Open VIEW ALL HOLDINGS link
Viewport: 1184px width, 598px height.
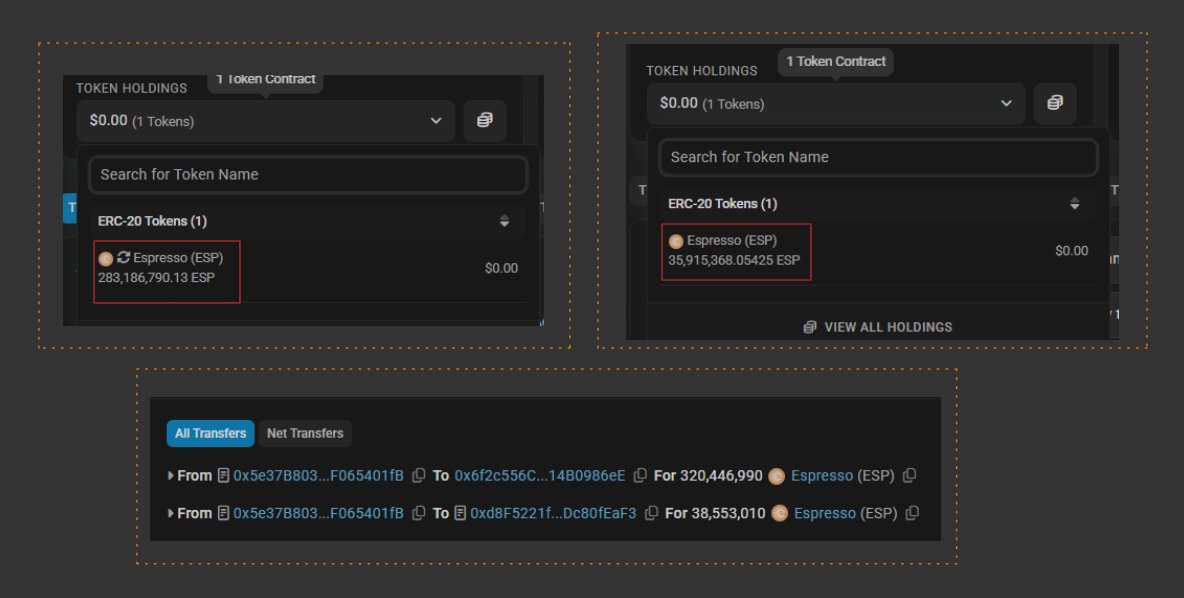[x=878, y=327]
